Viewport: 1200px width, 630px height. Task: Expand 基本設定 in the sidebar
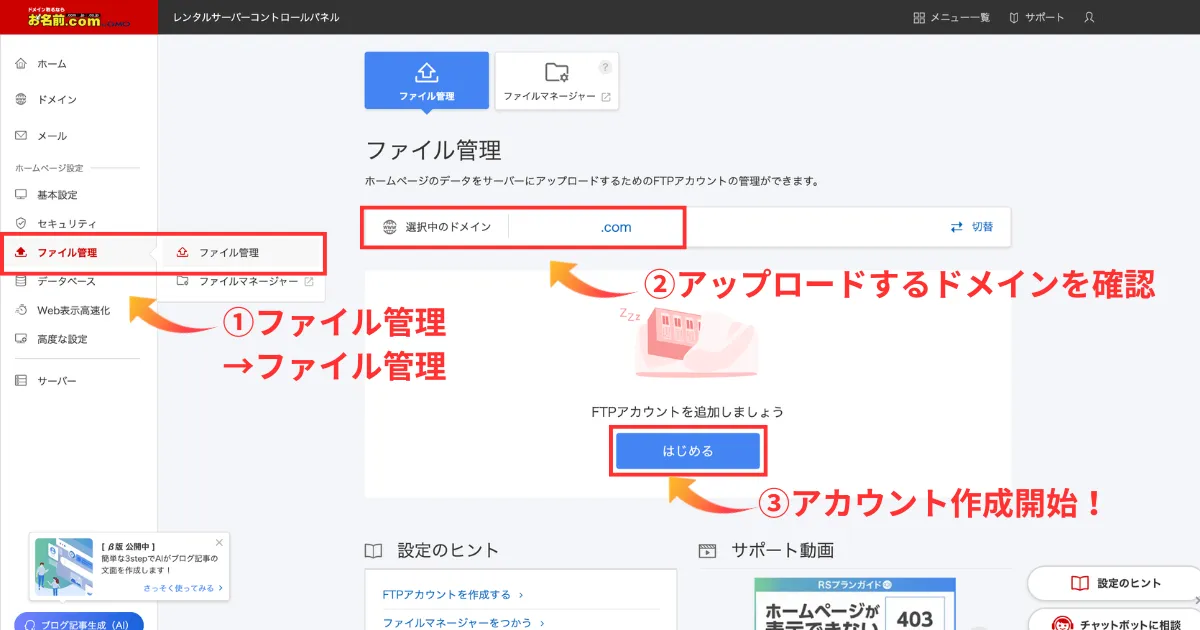click(x=57, y=195)
